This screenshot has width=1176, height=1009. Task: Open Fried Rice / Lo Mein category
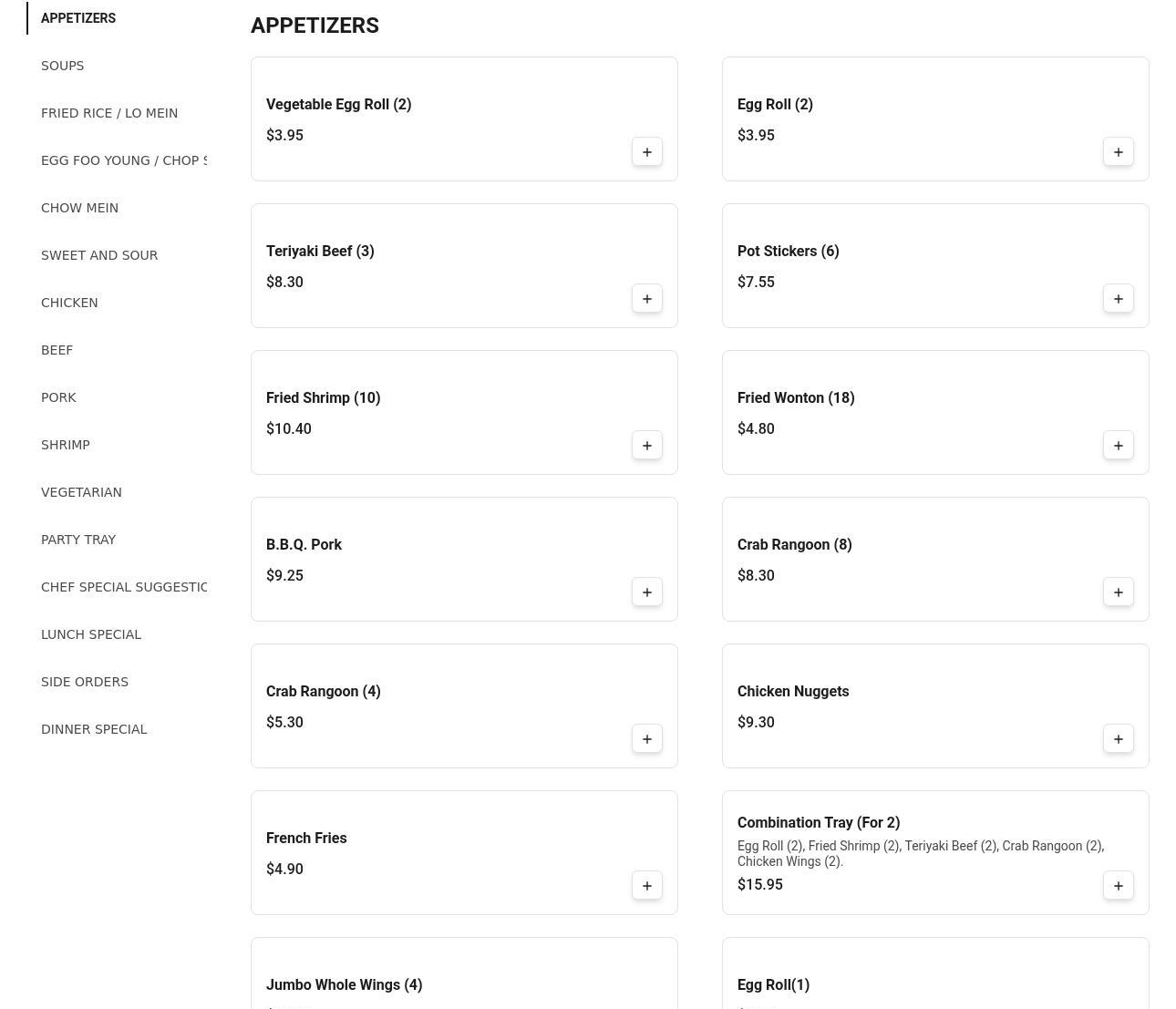109,113
